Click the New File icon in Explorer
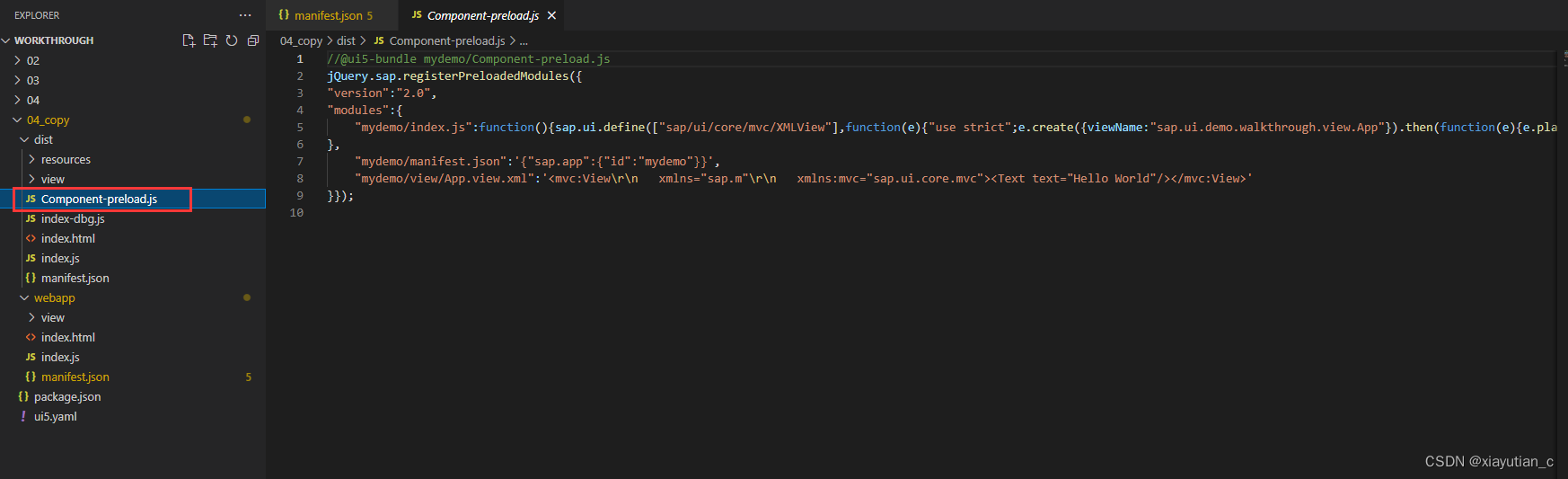 [x=189, y=40]
